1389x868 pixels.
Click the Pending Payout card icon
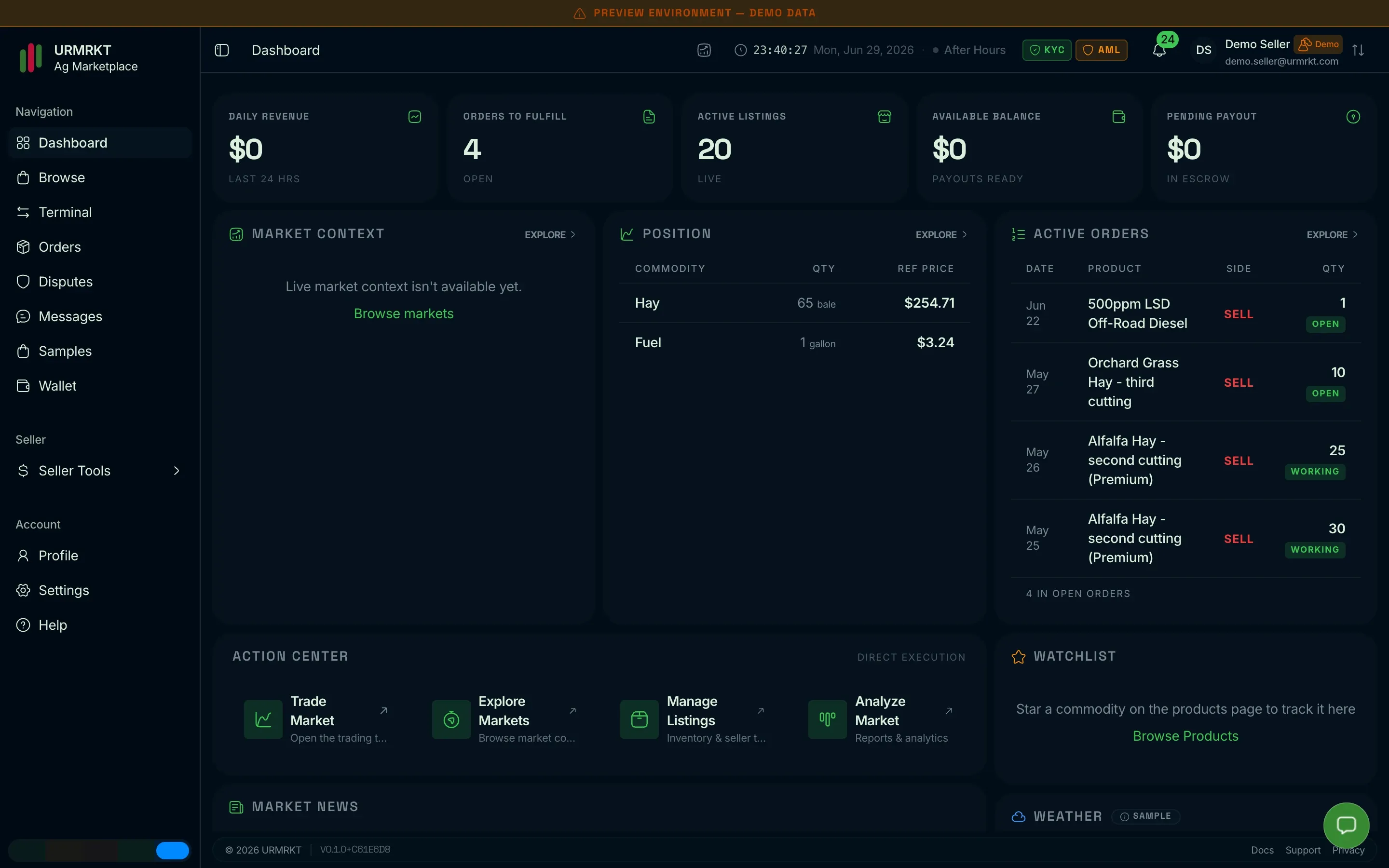pyautogui.click(x=1353, y=117)
